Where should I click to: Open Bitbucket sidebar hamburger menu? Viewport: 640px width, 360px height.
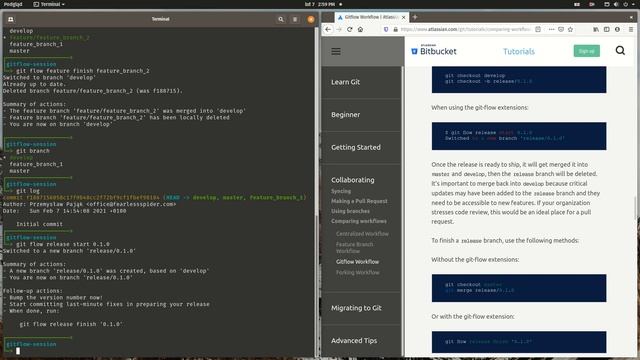[x=336, y=51]
